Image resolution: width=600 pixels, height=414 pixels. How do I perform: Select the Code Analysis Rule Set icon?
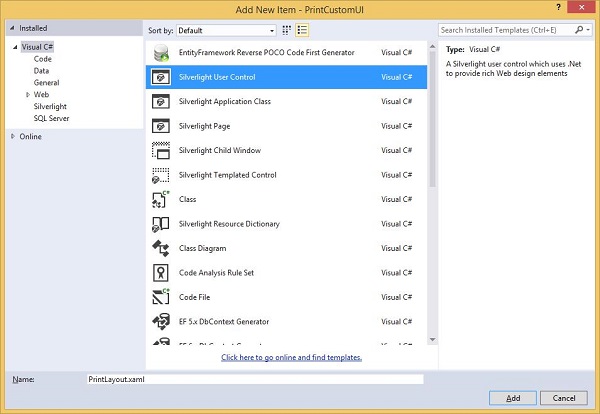tap(159, 273)
